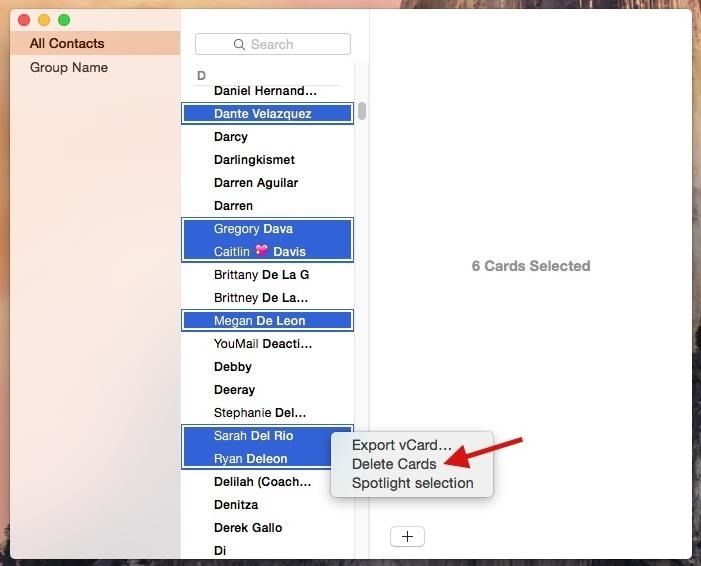Select All Contacts in the sidebar

pyautogui.click(x=67, y=43)
